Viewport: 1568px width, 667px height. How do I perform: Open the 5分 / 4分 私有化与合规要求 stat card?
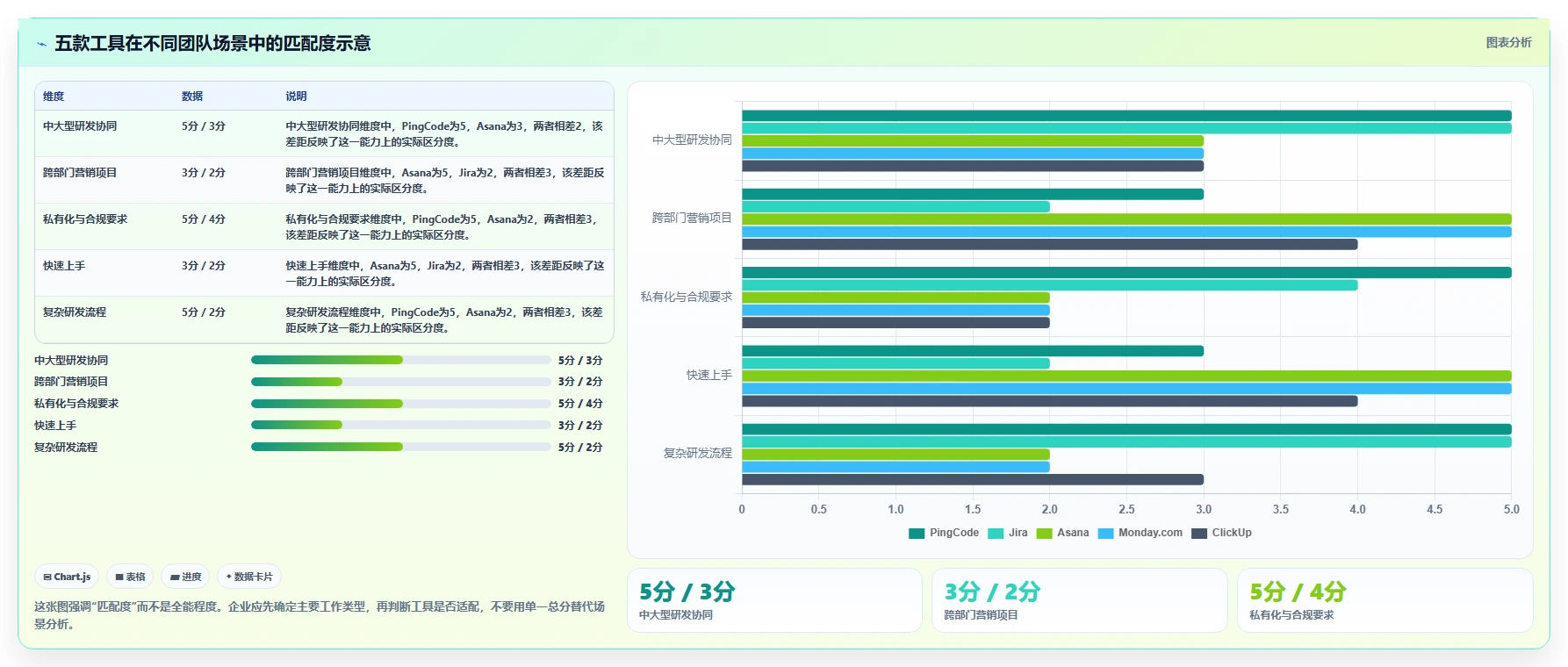(1385, 600)
